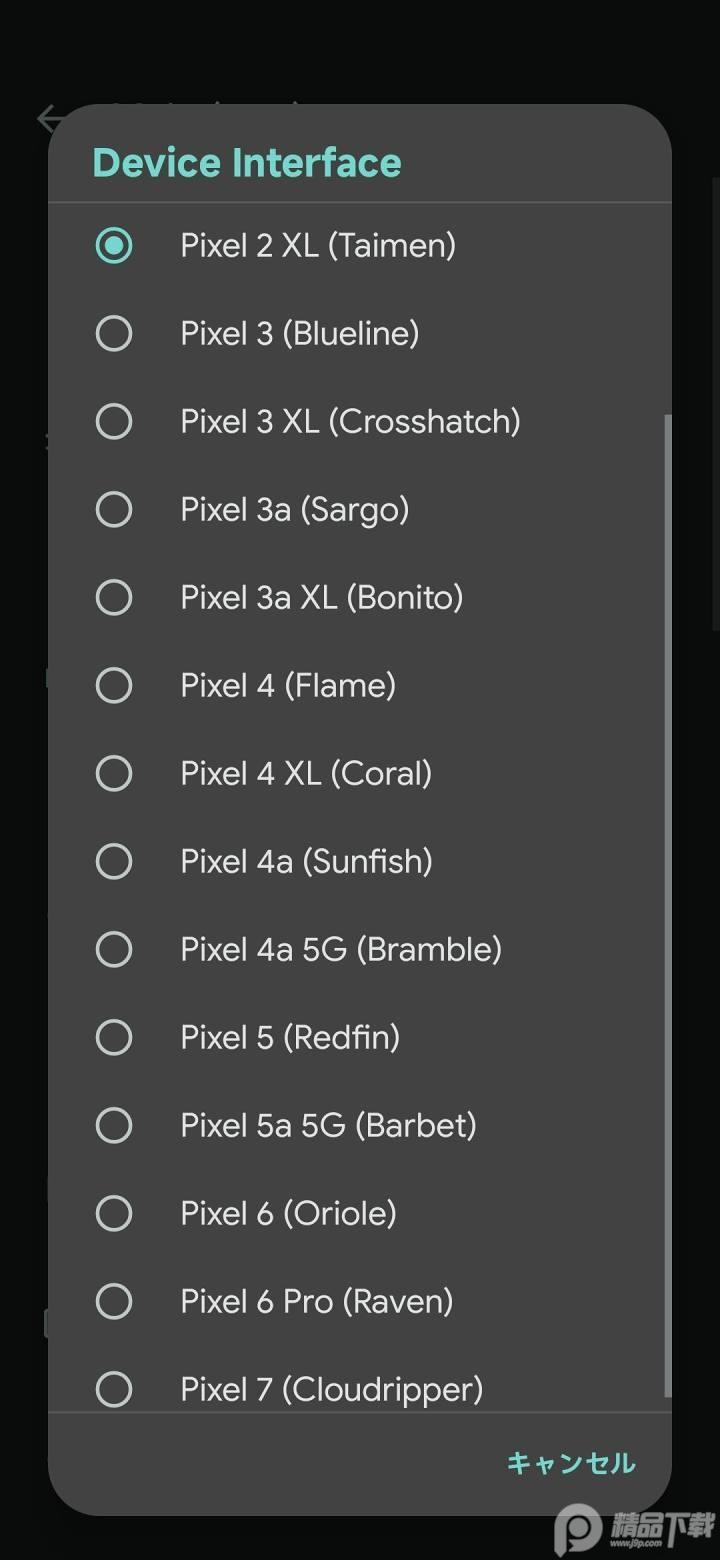Image resolution: width=720 pixels, height=1560 pixels.
Task: Choose Pixel 3 (Blueline) radio option
Action: pyautogui.click(x=113, y=333)
